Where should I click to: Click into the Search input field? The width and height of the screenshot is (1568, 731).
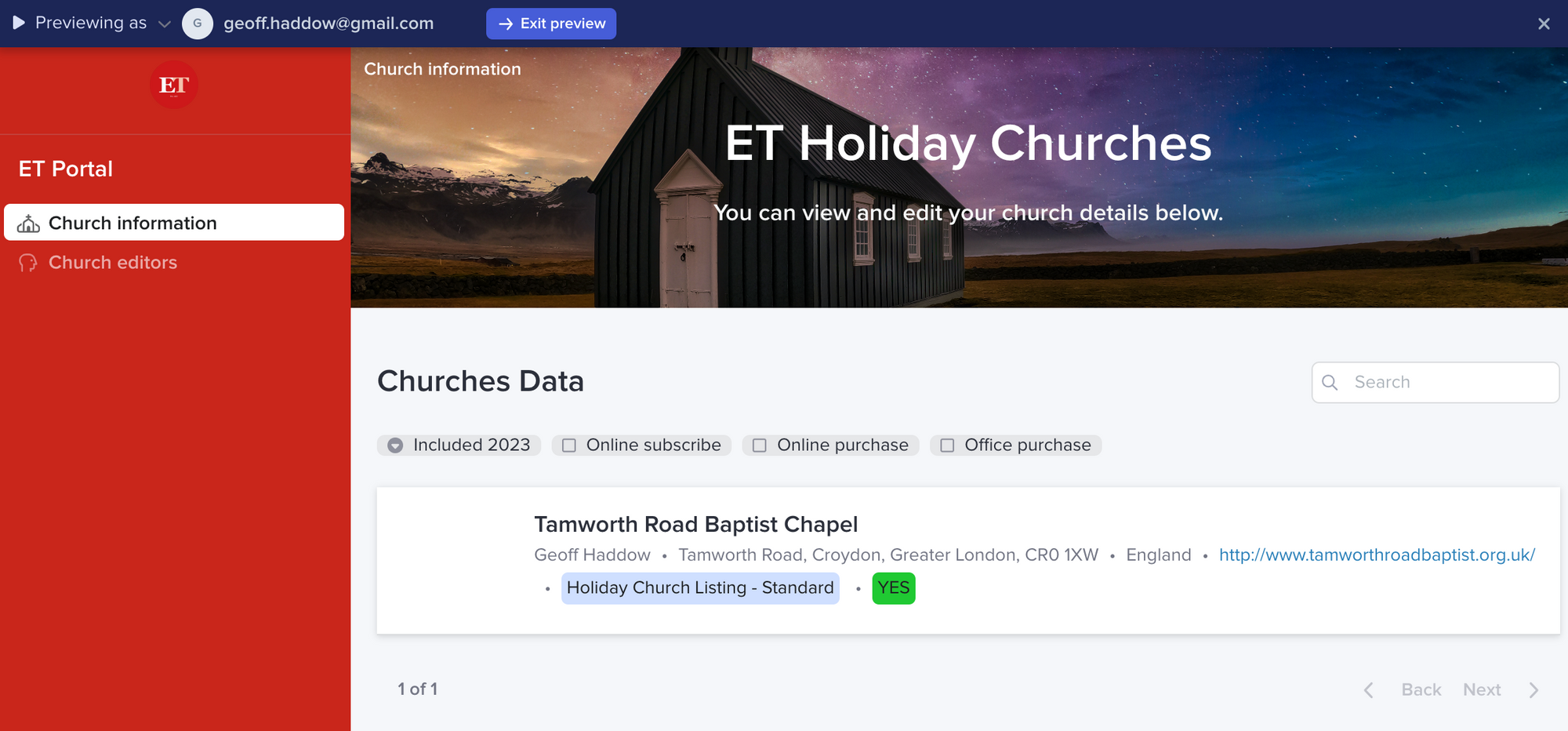pyautogui.click(x=1450, y=383)
